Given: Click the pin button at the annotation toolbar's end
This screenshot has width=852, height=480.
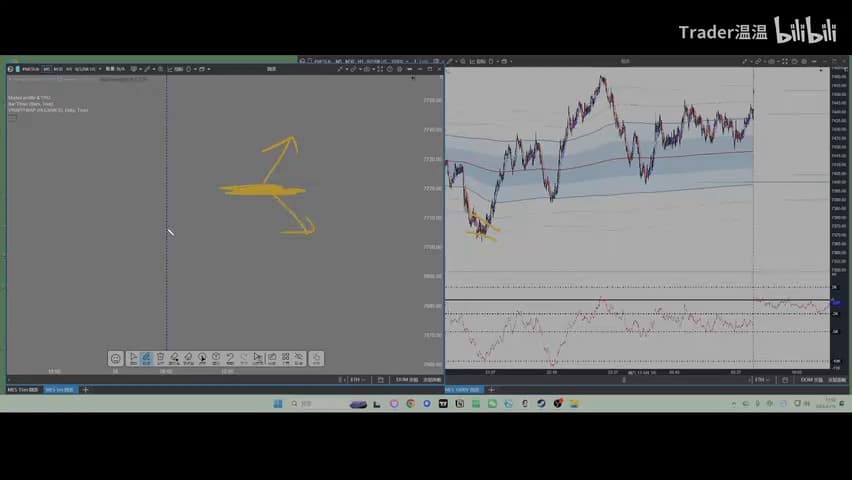Looking at the screenshot, I should [x=316, y=358].
